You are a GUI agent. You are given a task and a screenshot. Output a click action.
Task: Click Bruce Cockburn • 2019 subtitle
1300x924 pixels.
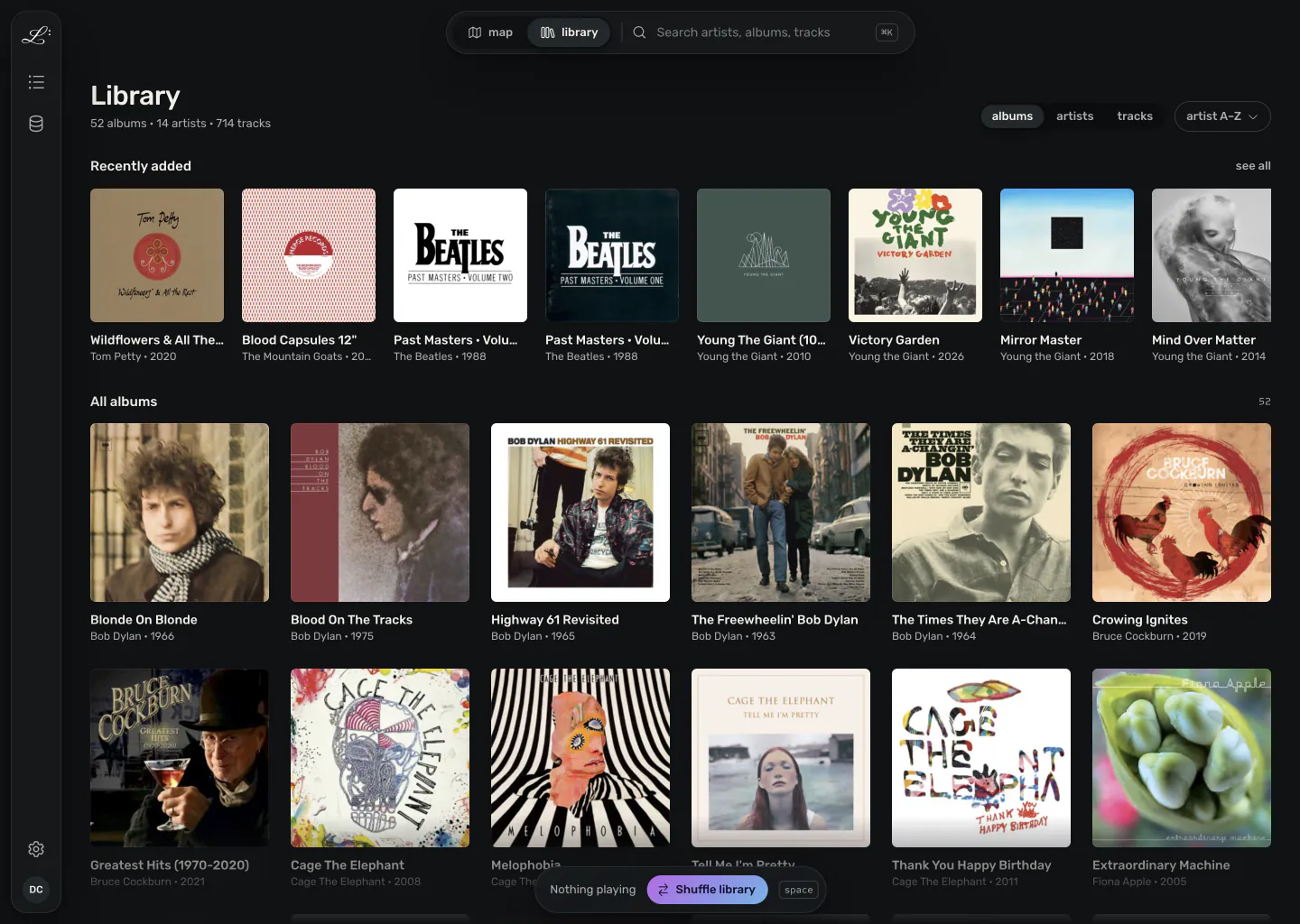(x=1149, y=636)
